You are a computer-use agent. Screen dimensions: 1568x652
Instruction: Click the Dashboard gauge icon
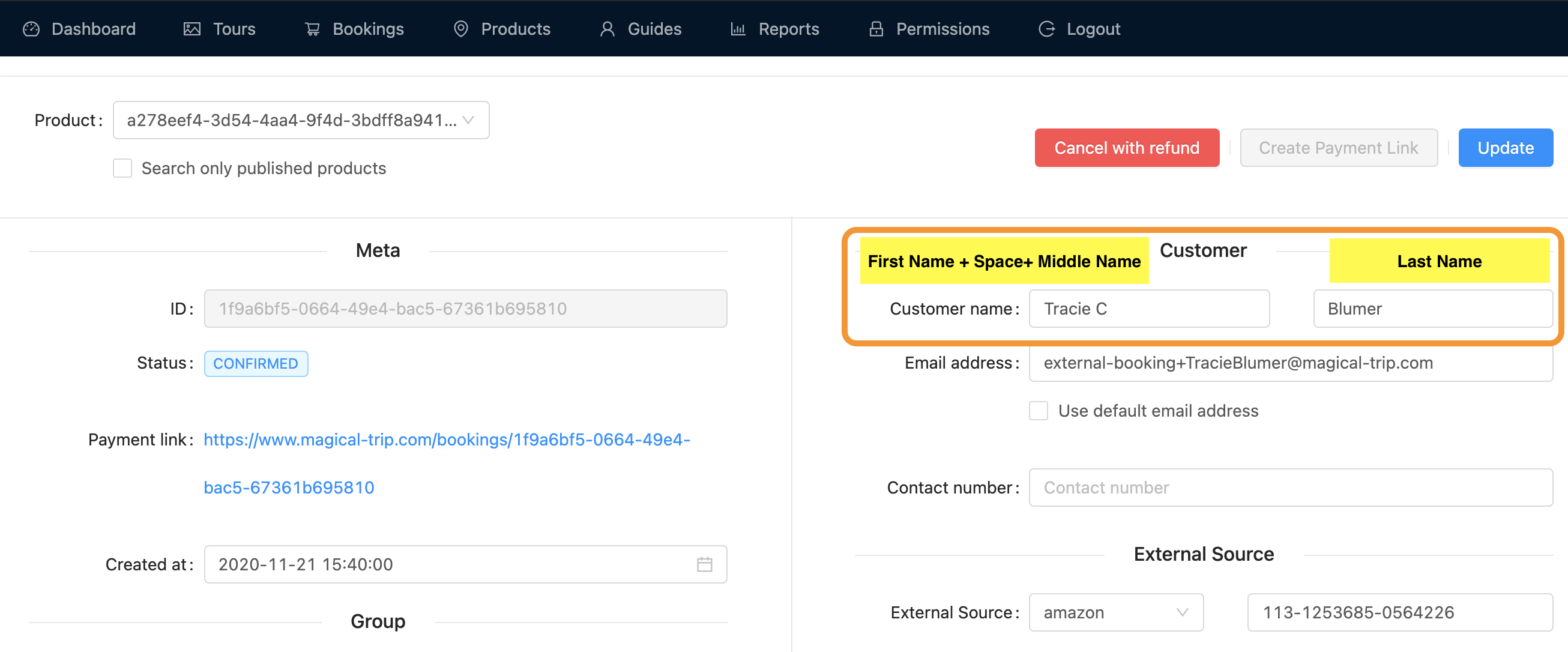click(x=31, y=29)
